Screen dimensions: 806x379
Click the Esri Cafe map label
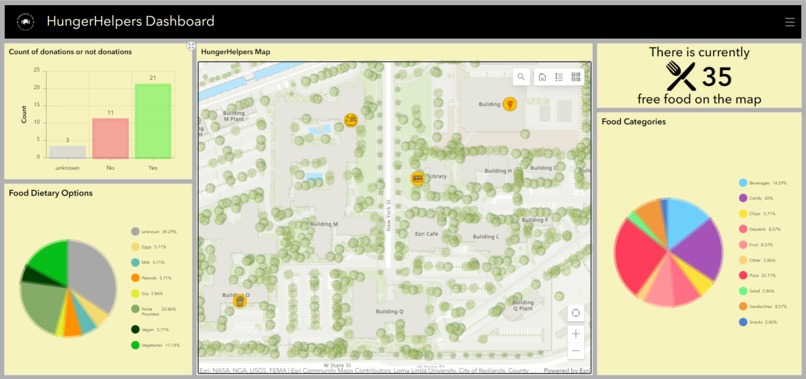point(426,234)
